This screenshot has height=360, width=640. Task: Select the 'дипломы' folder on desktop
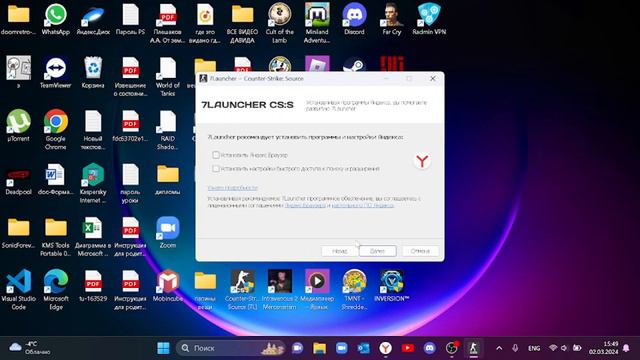(168, 180)
